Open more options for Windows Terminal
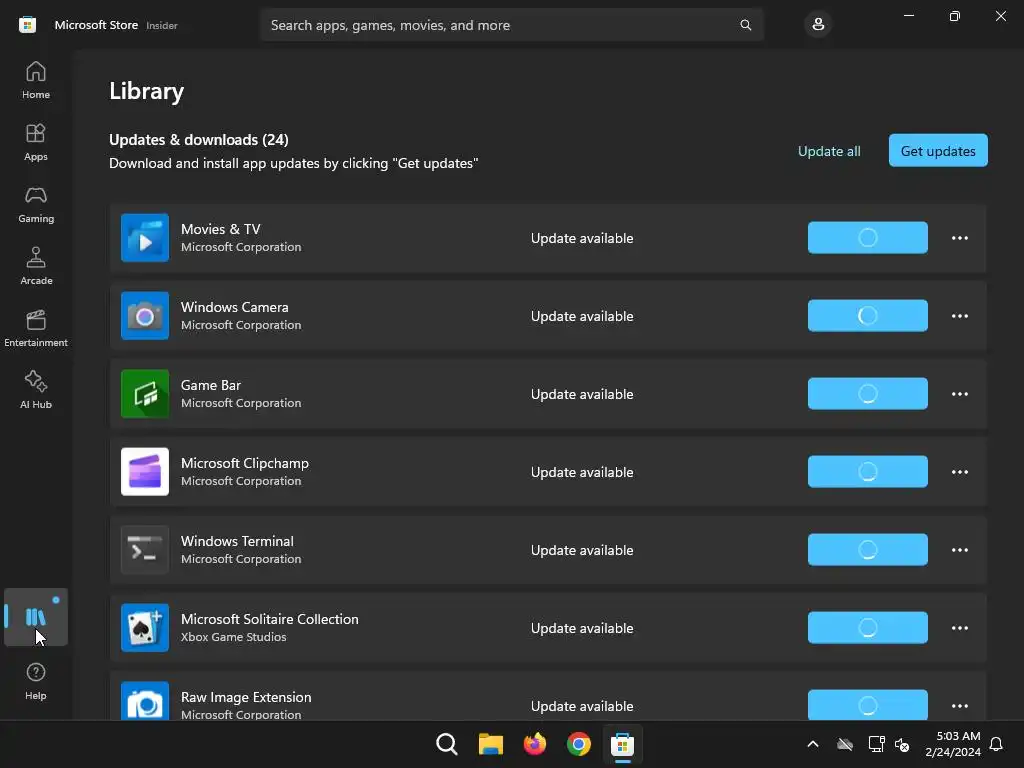Viewport: 1024px width, 768px height. click(x=960, y=550)
